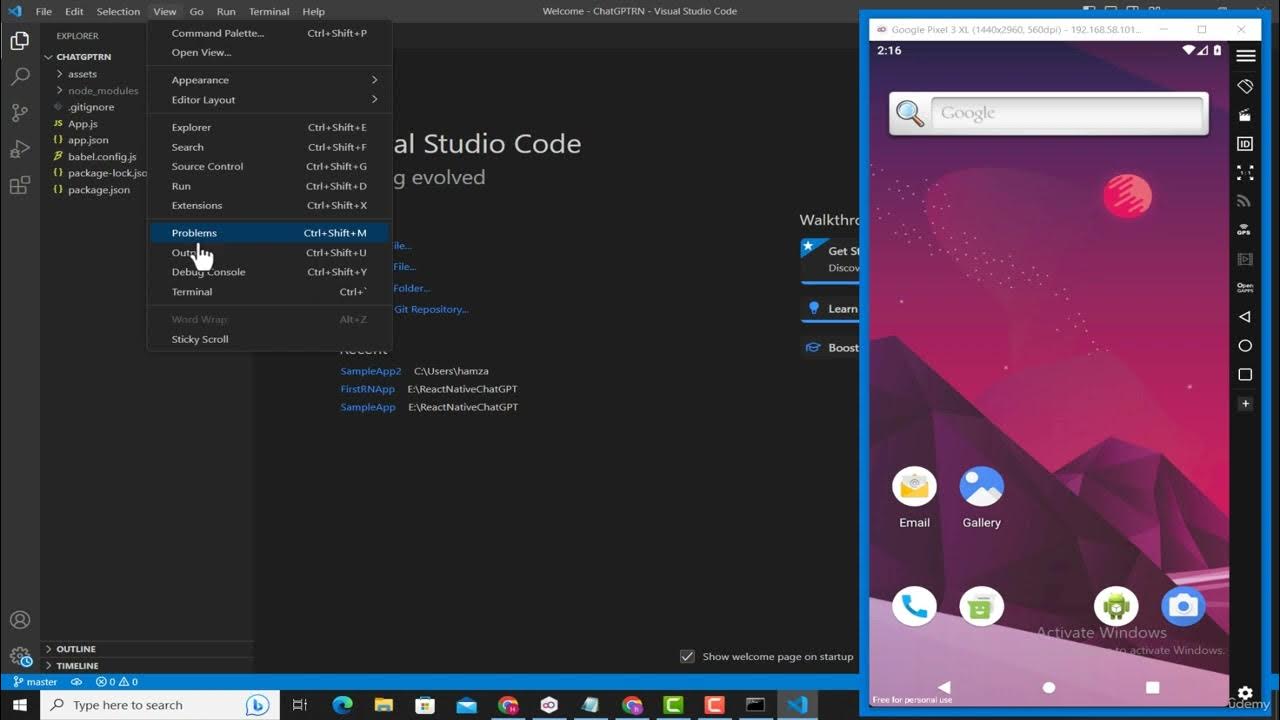
Task: Open the Explorer activity bar icon
Action: coord(19,41)
